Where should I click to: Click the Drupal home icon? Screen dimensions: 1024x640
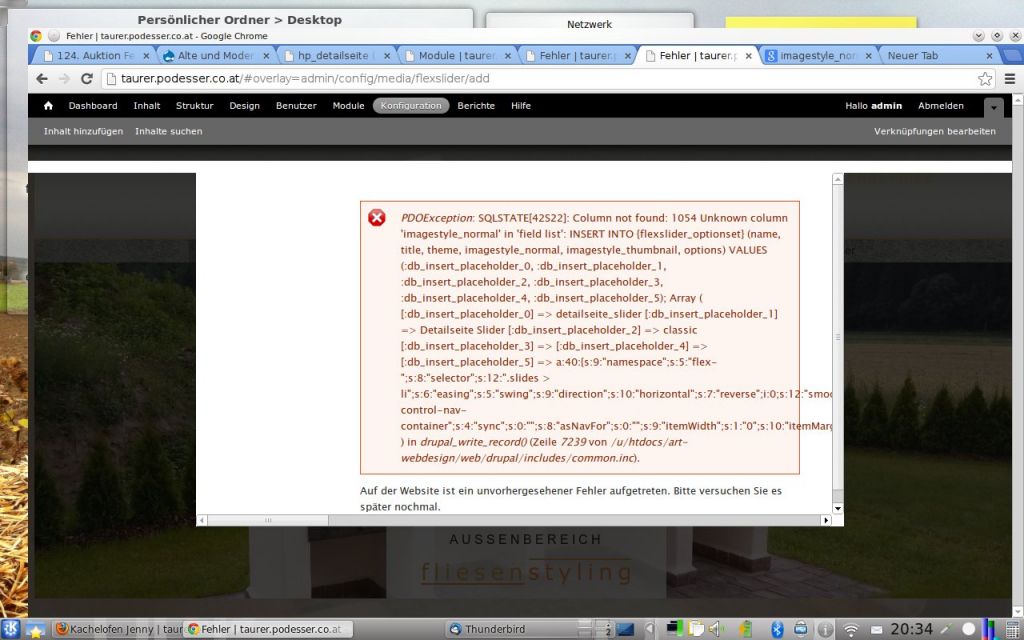coord(48,105)
